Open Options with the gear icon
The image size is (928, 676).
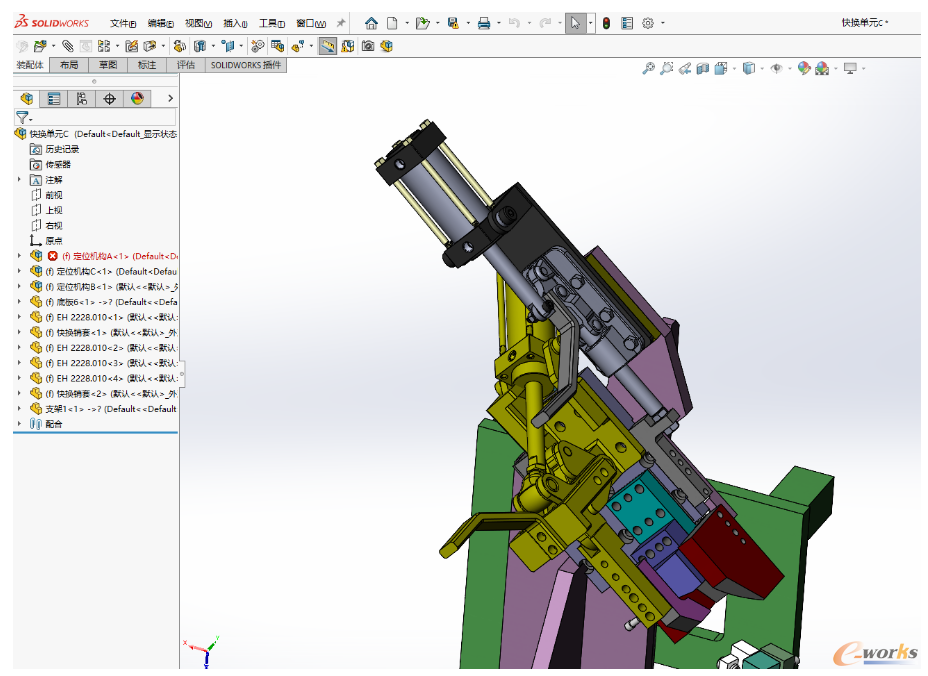tap(648, 23)
